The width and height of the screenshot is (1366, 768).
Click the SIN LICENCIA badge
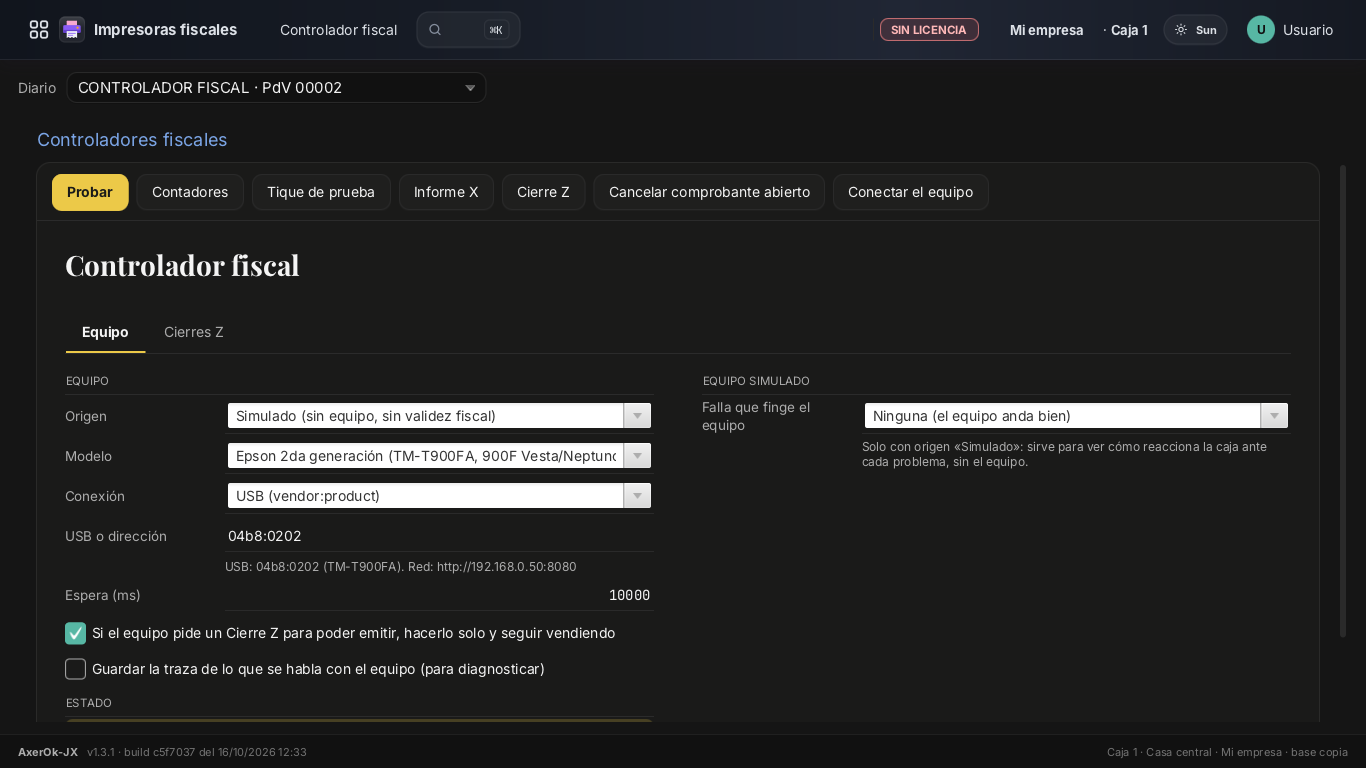(929, 30)
